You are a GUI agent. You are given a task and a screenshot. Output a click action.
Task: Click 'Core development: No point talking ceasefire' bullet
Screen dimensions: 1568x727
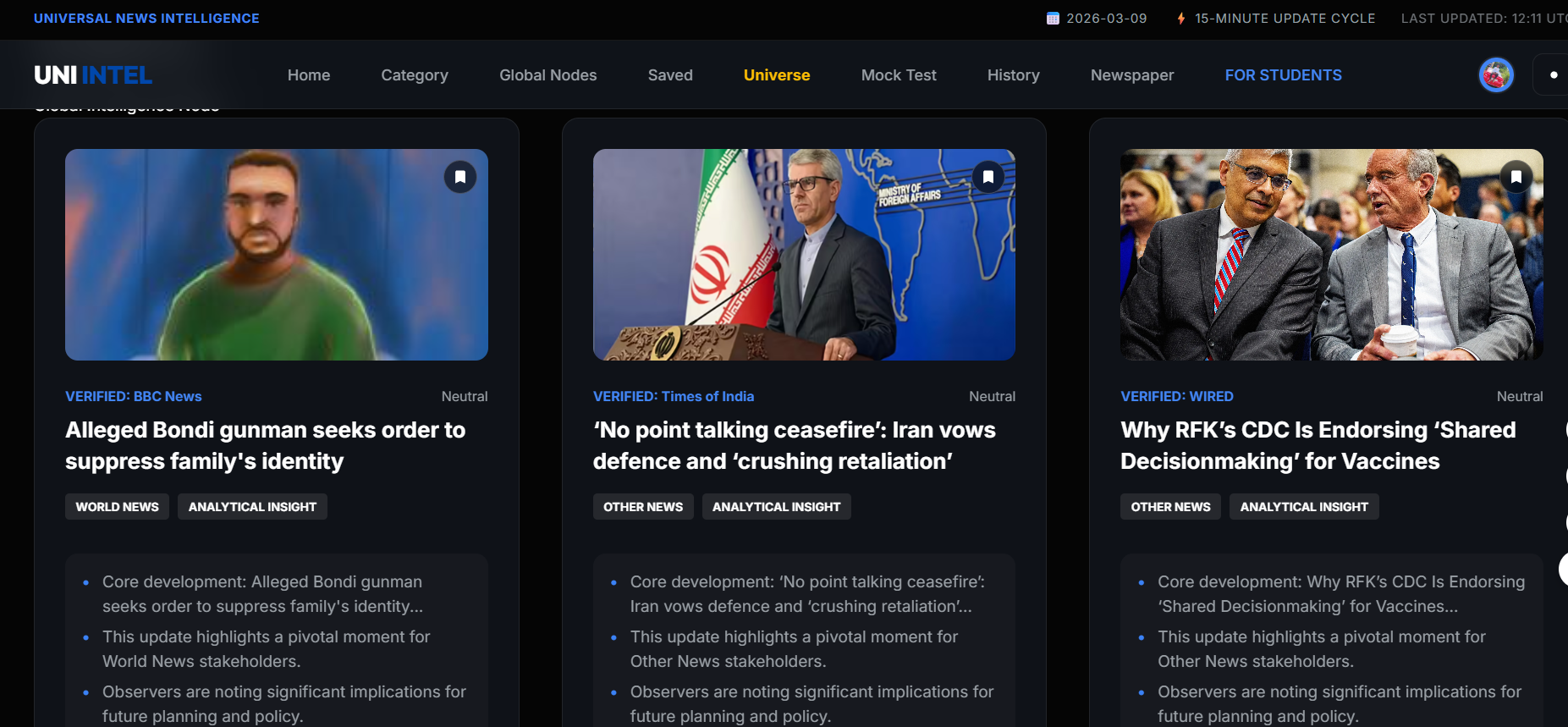point(808,594)
